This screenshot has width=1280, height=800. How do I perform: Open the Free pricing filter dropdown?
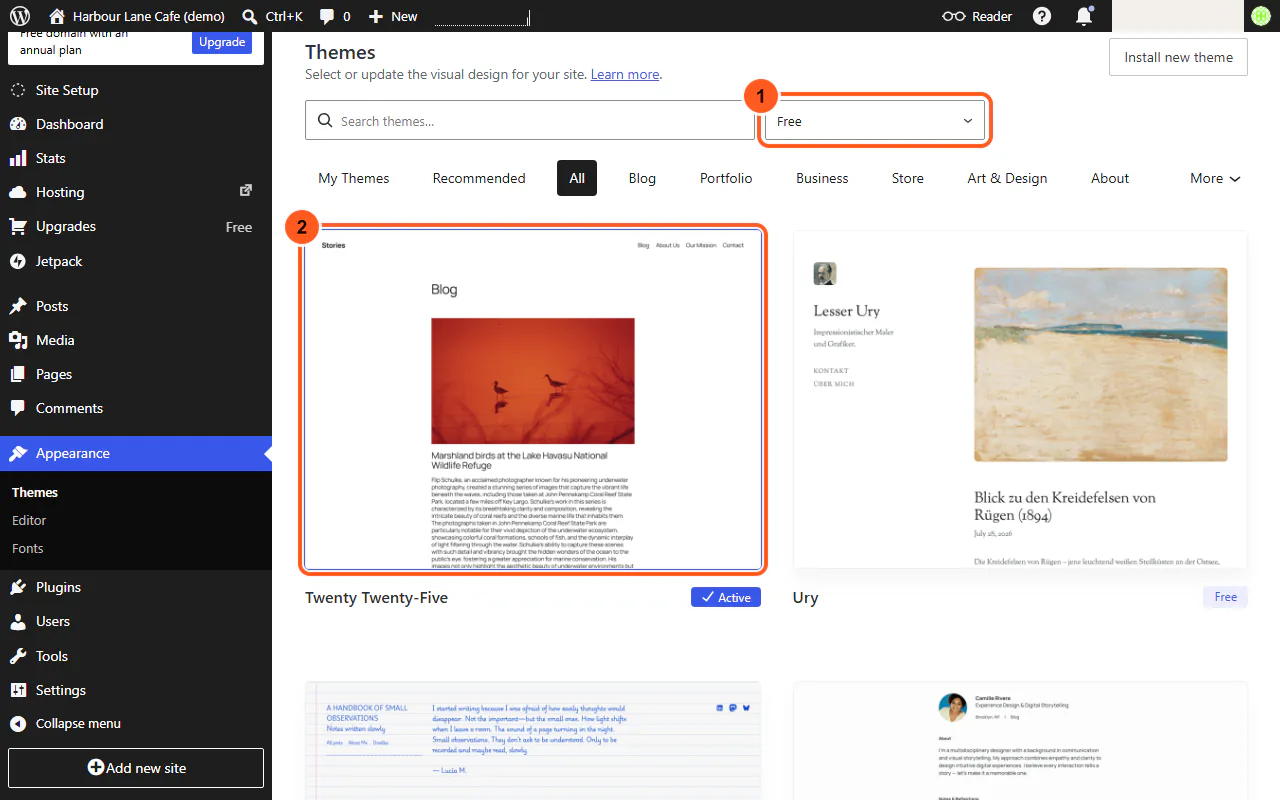click(x=875, y=121)
